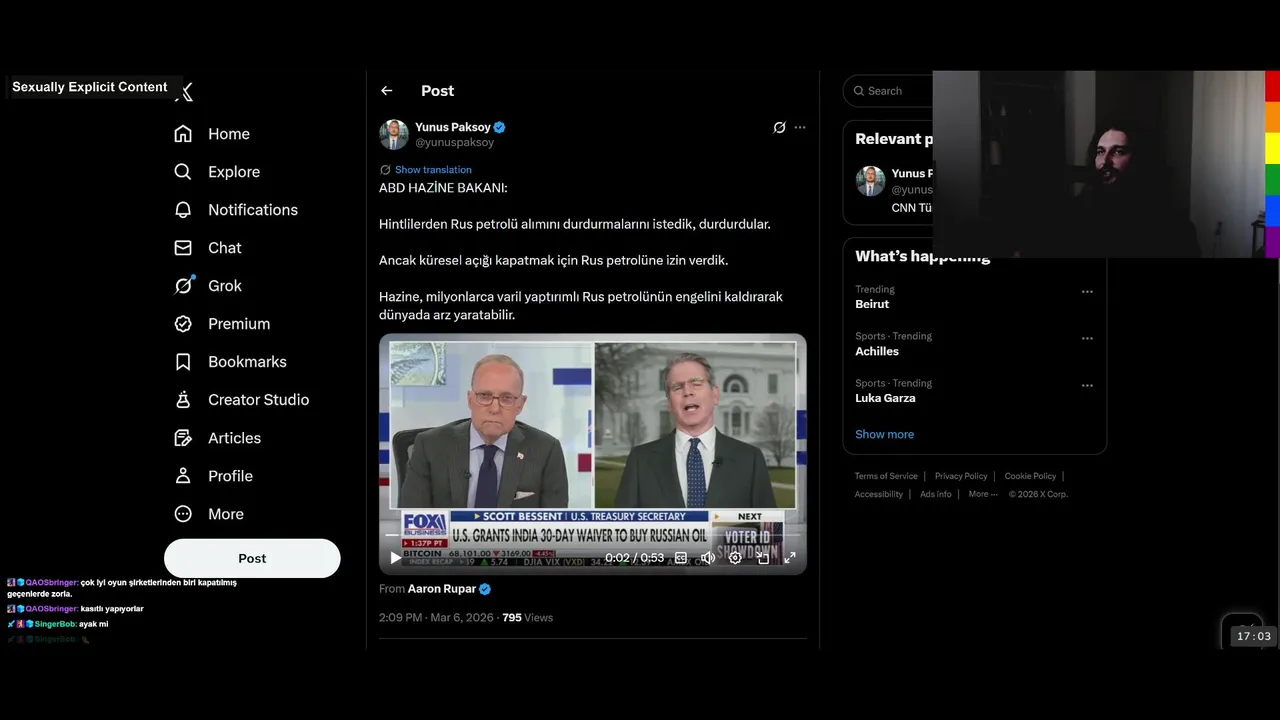Image resolution: width=1280 pixels, height=720 pixels.
Task: Click the 795 Views count
Action: [x=527, y=618]
